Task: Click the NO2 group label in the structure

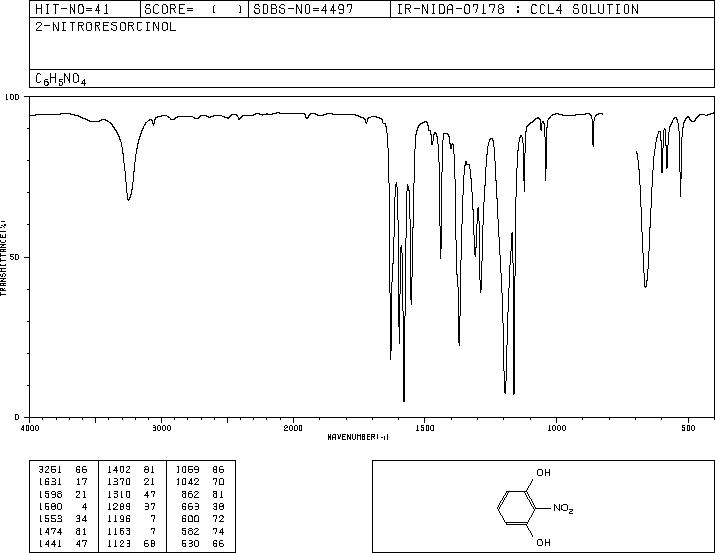Action: click(563, 508)
